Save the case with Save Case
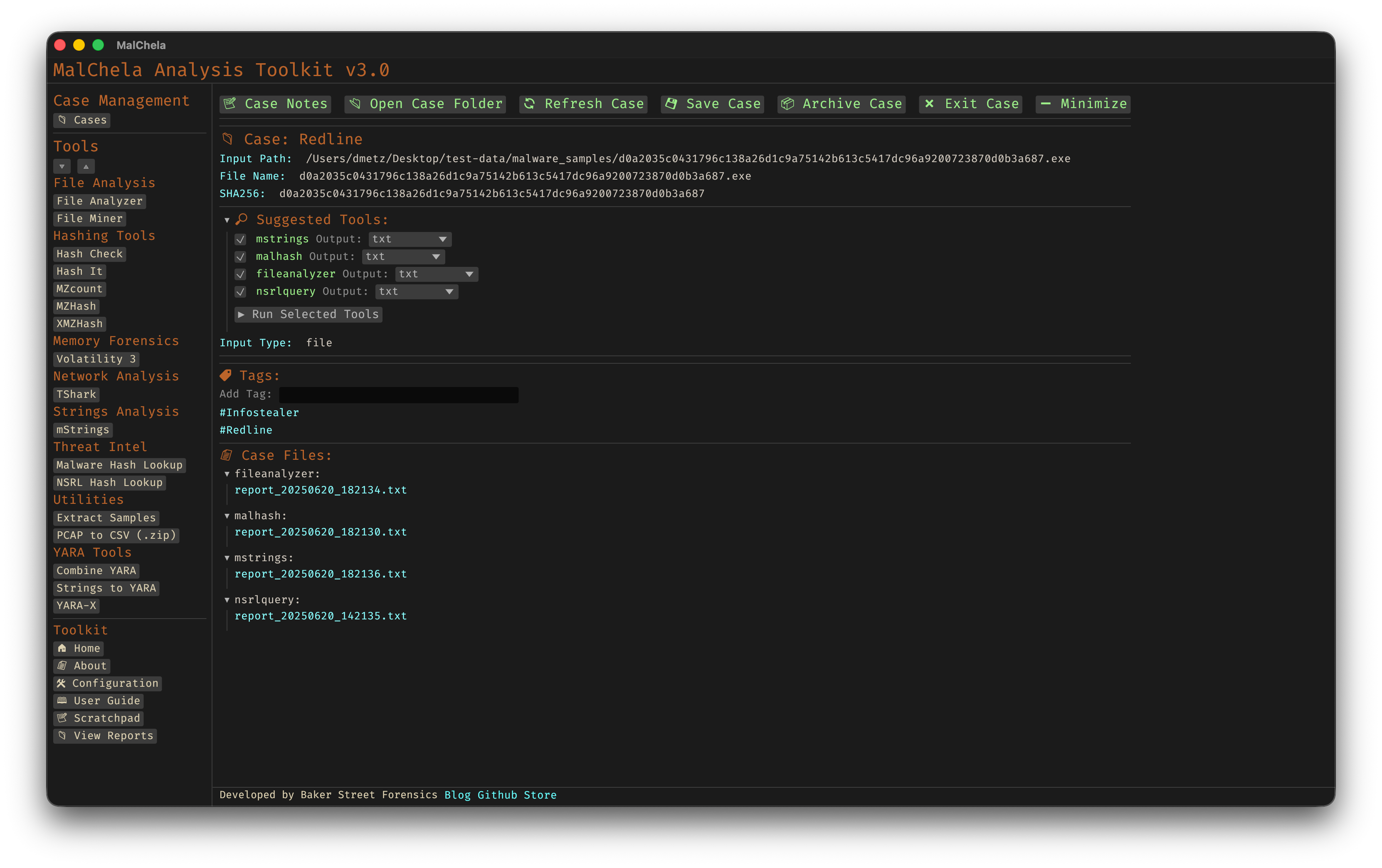Image resolution: width=1382 pixels, height=868 pixels. pyautogui.click(x=712, y=104)
